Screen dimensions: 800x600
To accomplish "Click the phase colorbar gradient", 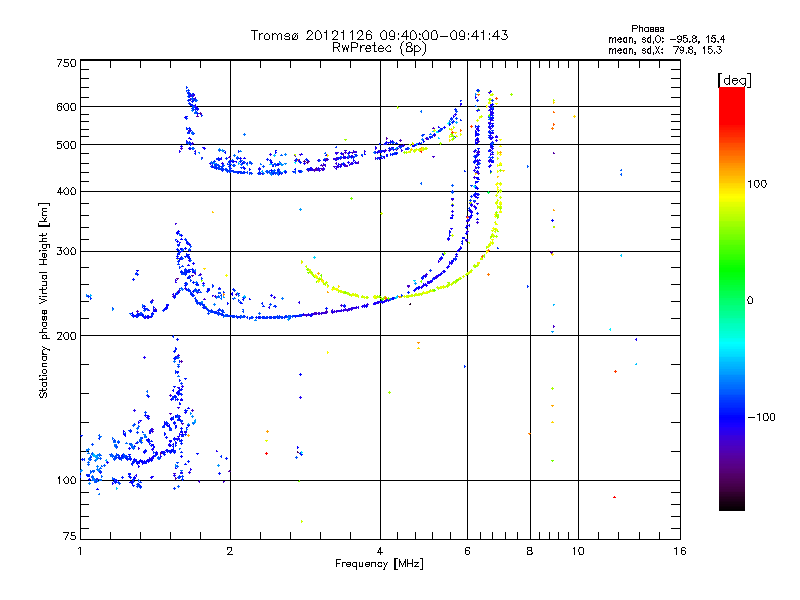I will (732, 298).
